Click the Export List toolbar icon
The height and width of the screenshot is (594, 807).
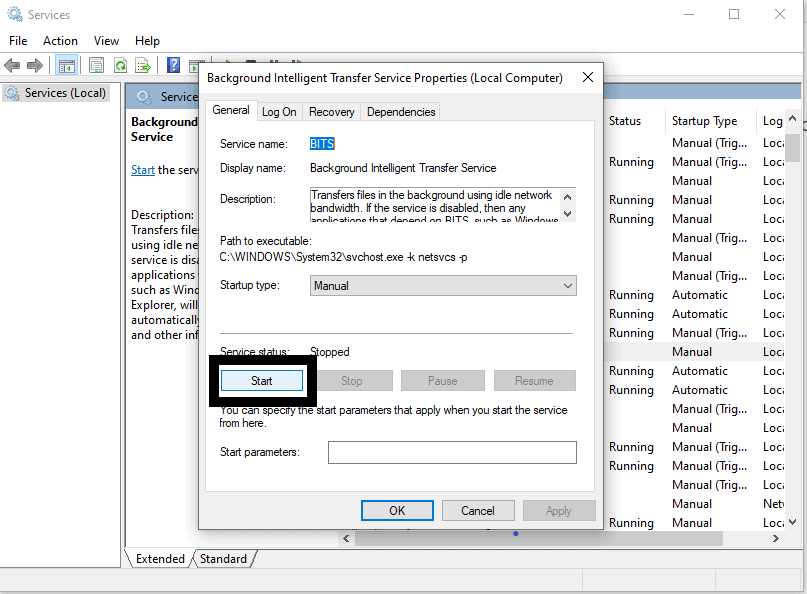[x=143, y=65]
